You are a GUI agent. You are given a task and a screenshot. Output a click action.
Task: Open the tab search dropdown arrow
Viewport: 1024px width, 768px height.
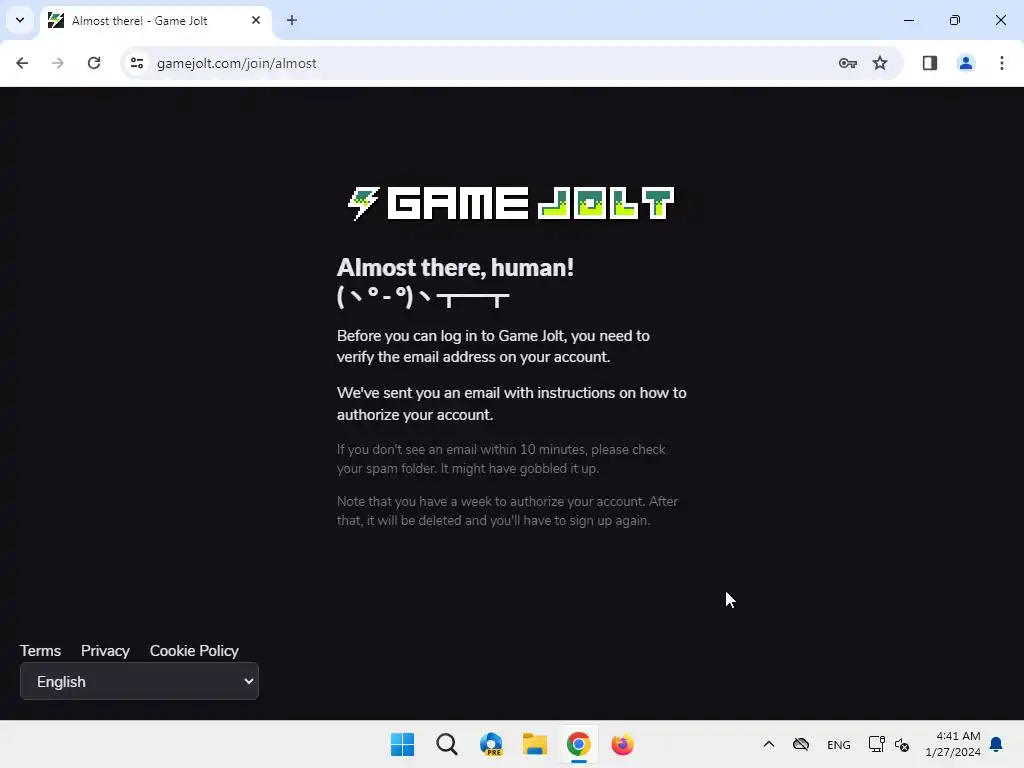tap(20, 20)
